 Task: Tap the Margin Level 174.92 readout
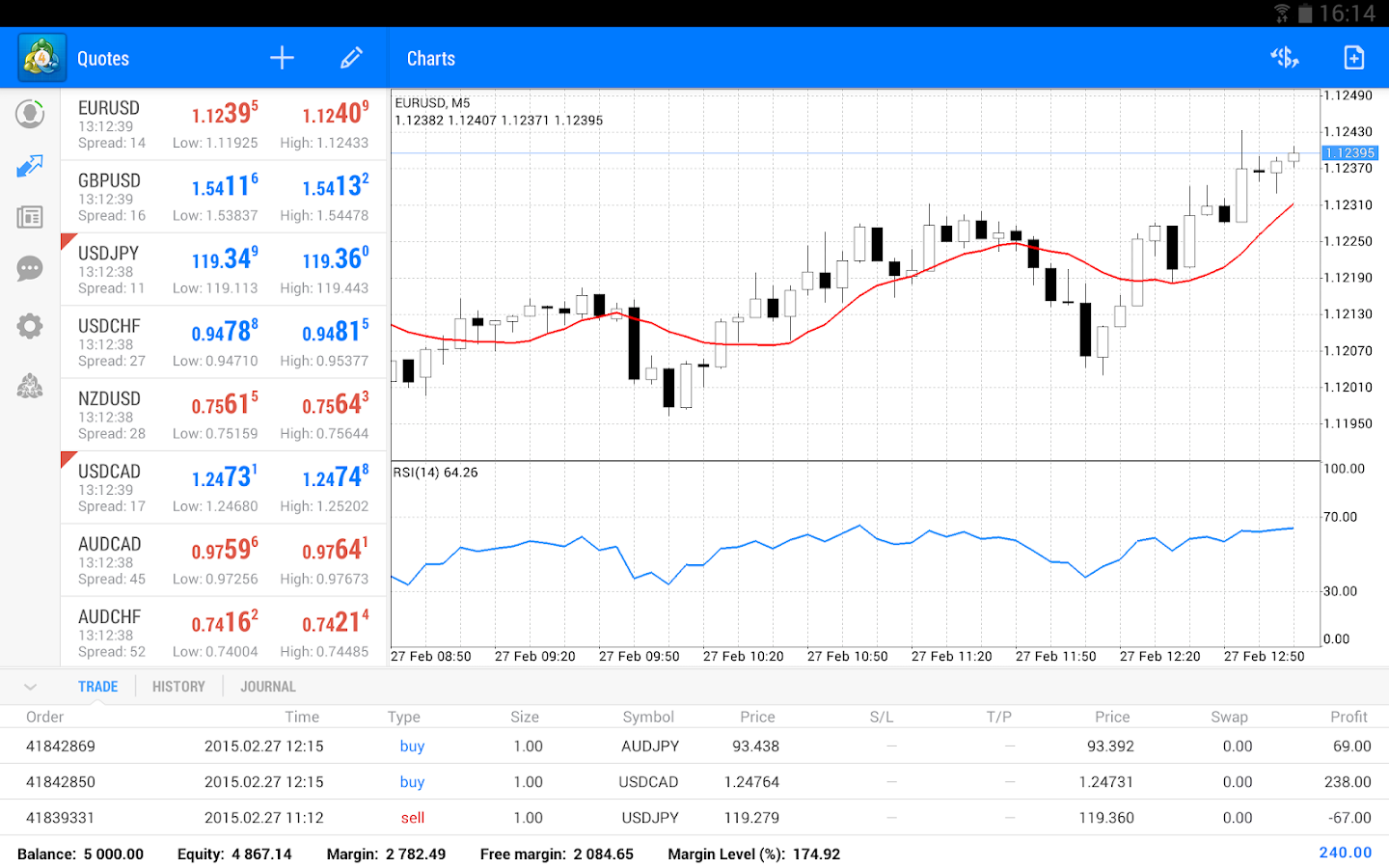pyautogui.click(x=754, y=854)
